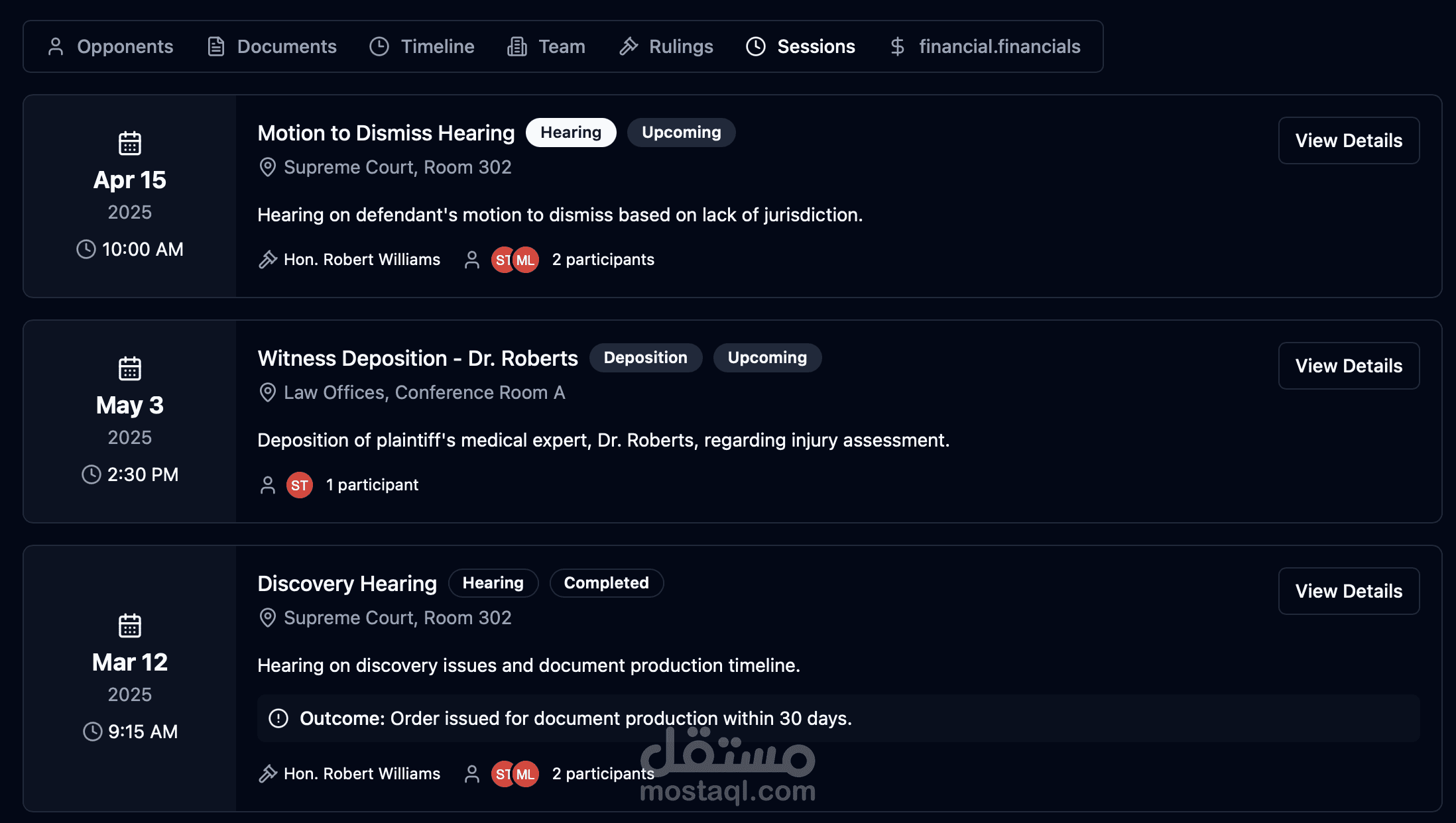Screen dimensions: 1456x823
Task: Open the Opponents tab
Action: tap(110, 46)
